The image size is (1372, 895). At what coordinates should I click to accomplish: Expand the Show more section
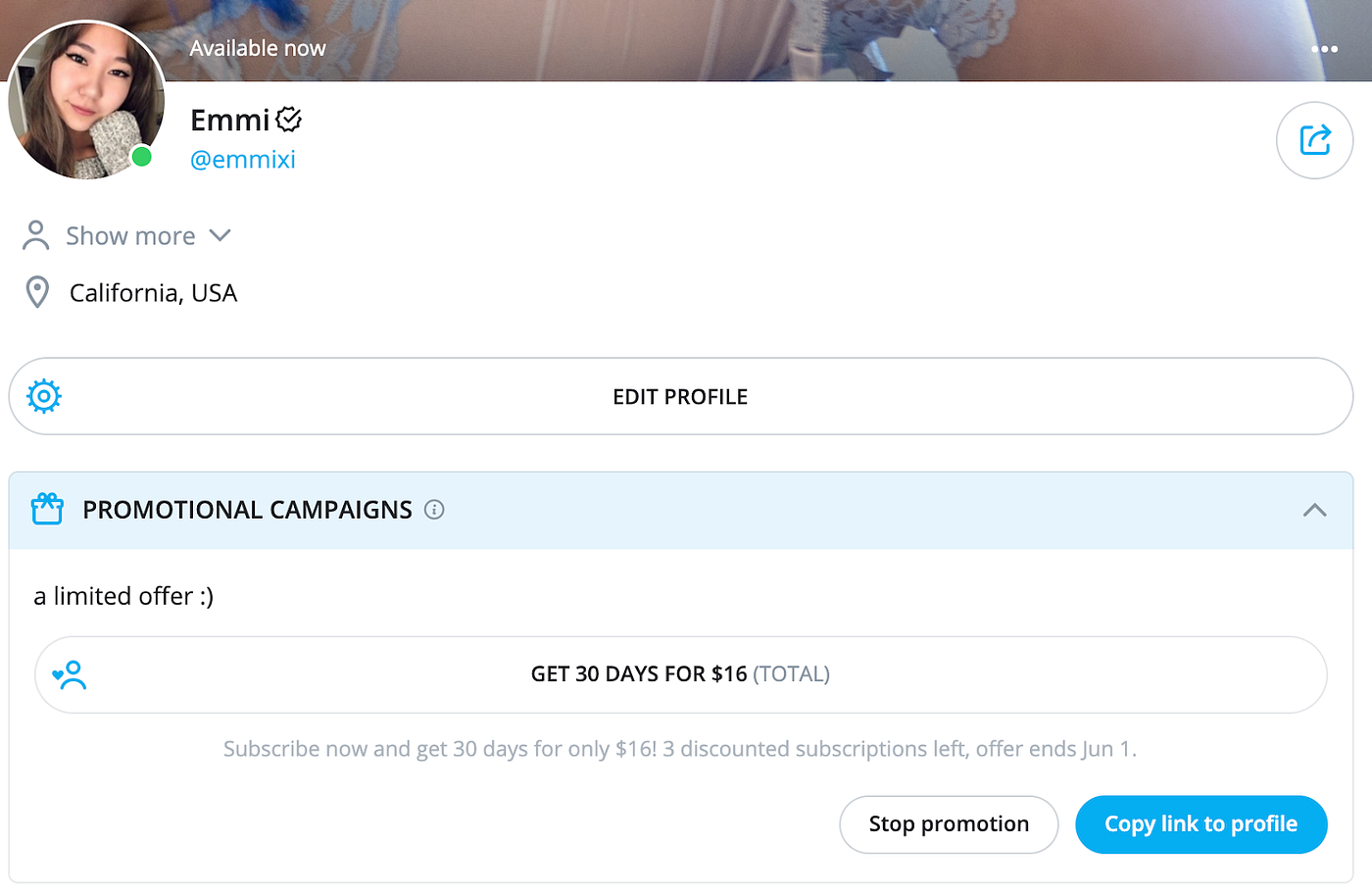click(x=129, y=235)
